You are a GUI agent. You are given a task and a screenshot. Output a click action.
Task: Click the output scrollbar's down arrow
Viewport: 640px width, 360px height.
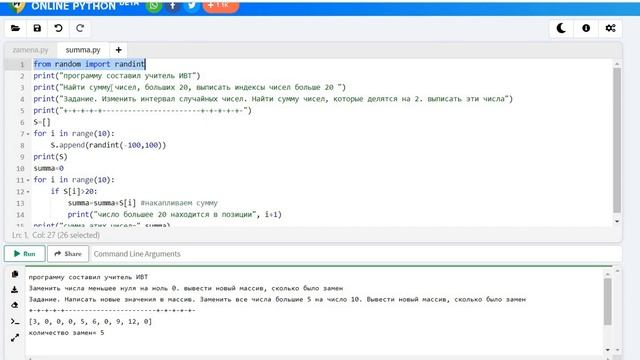[608, 350]
